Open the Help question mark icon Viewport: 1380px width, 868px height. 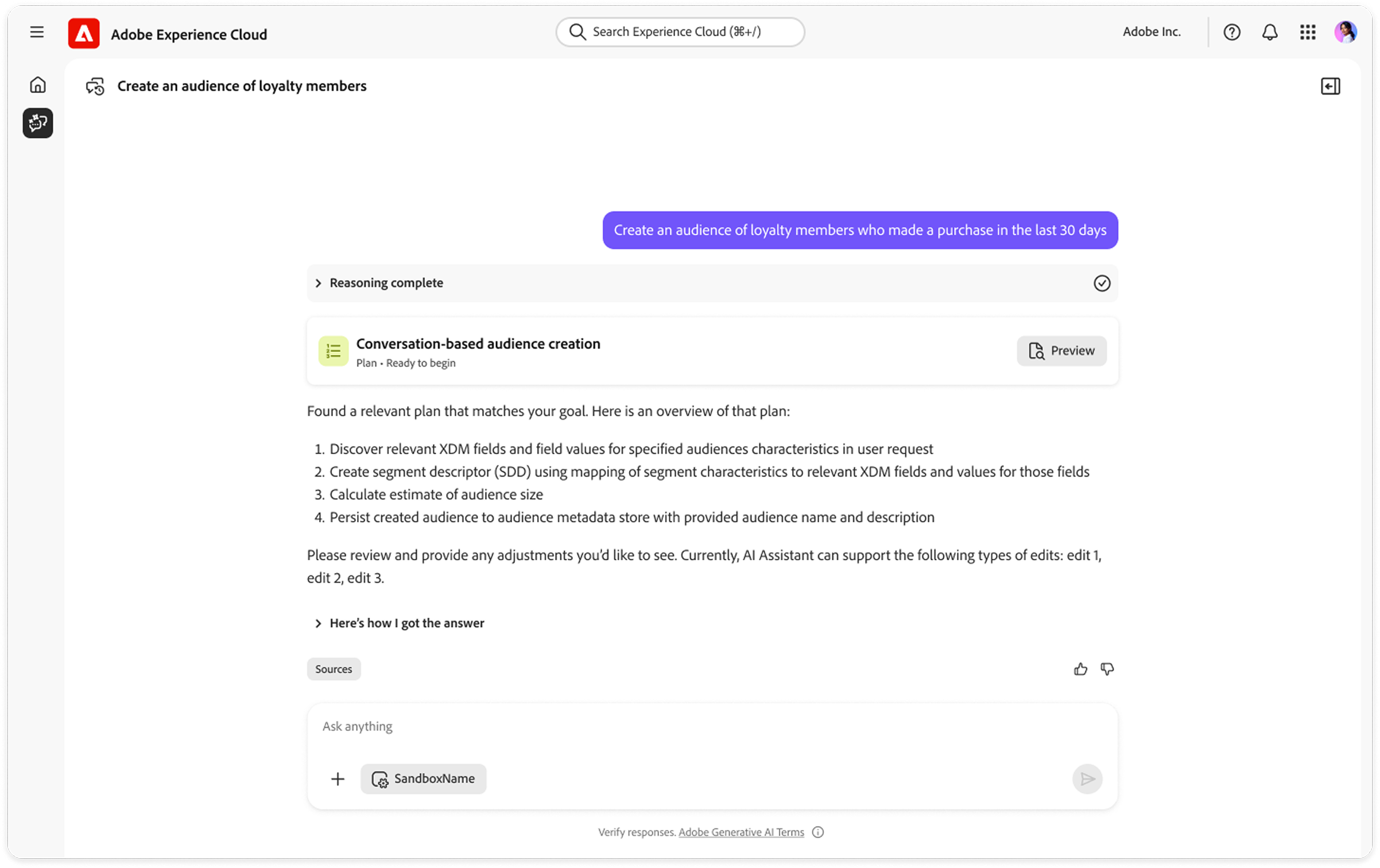click(1231, 32)
